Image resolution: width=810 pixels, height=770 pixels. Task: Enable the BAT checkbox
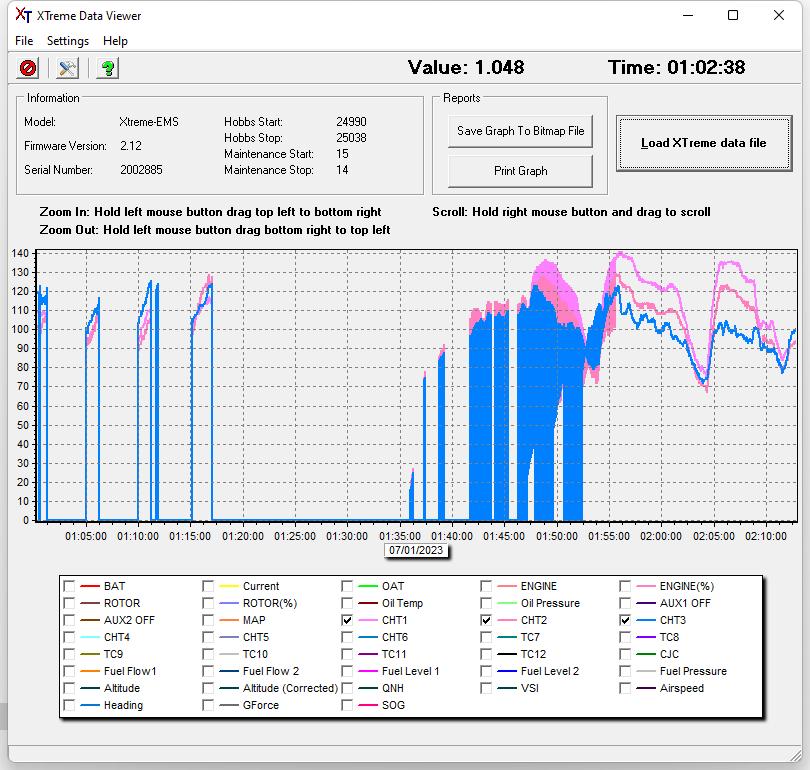(69, 586)
